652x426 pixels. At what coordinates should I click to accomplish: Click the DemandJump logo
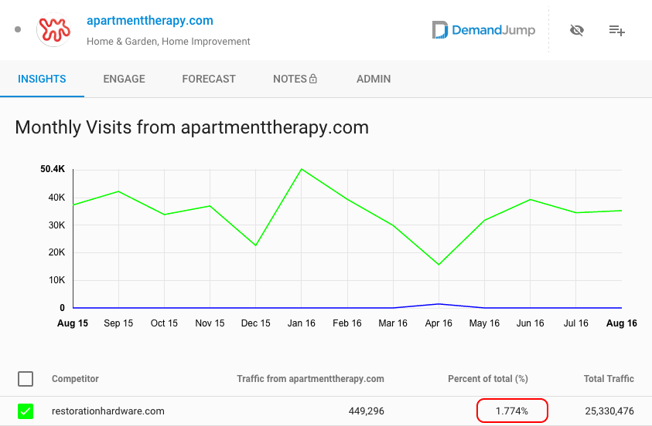[x=484, y=30]
